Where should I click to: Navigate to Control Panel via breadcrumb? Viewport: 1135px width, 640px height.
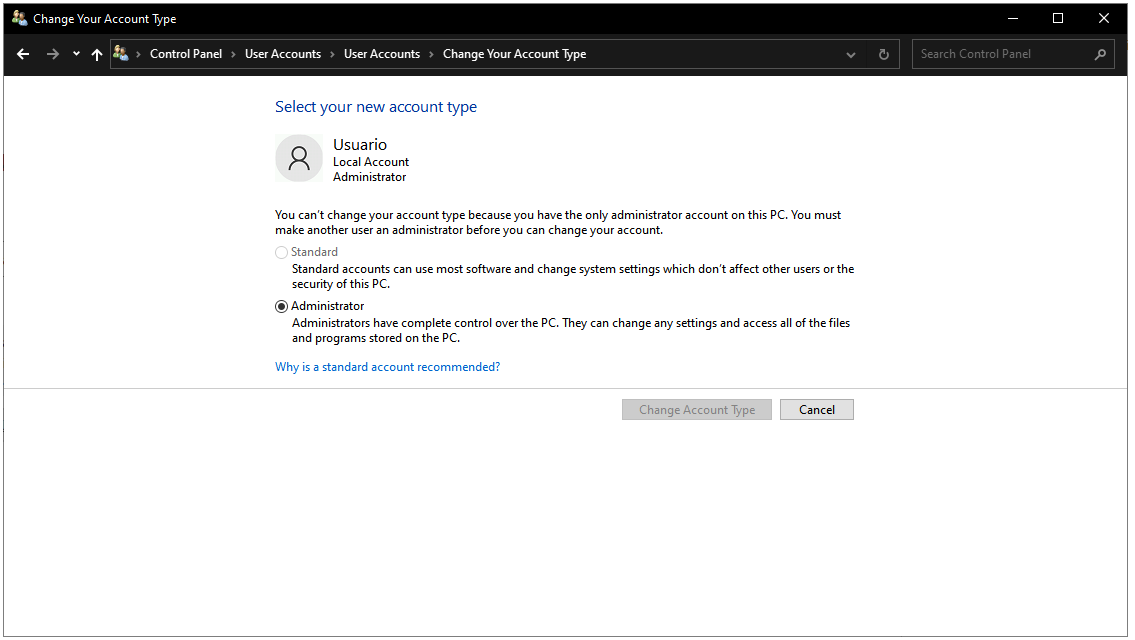tap(186, 54)
